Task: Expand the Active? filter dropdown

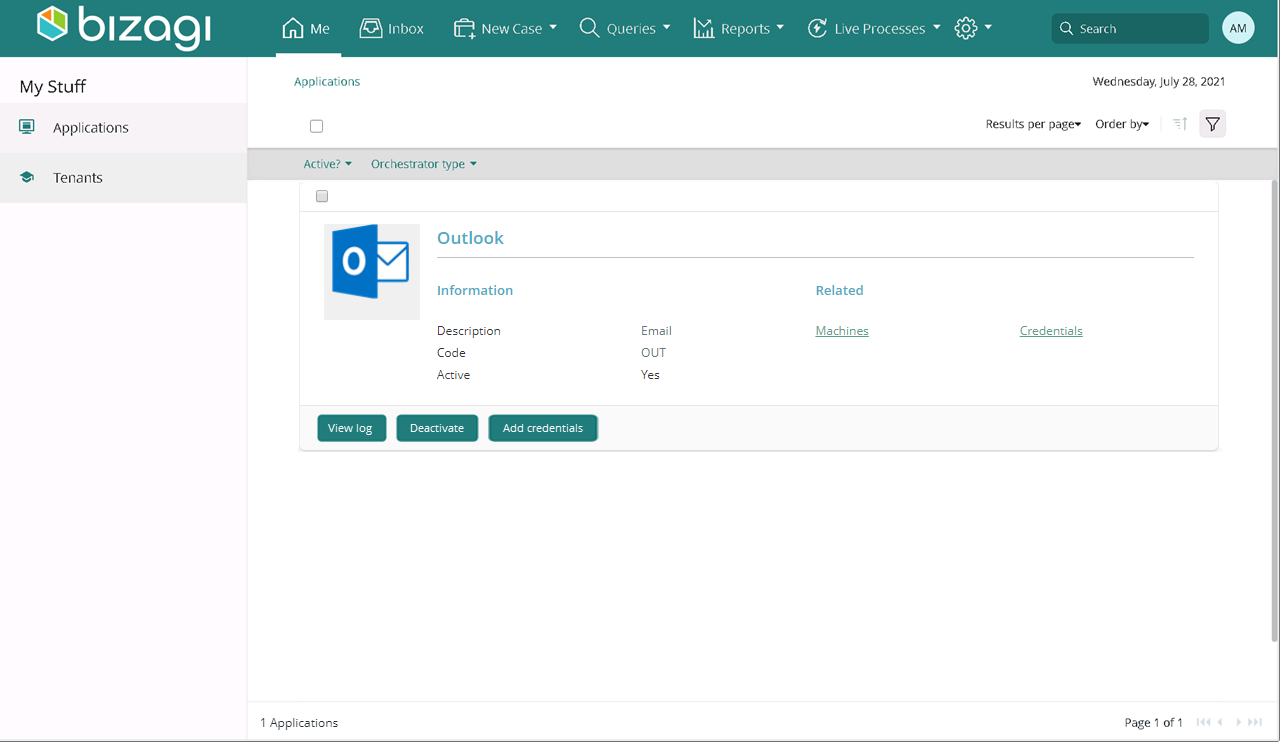Action: pos(328,164)
